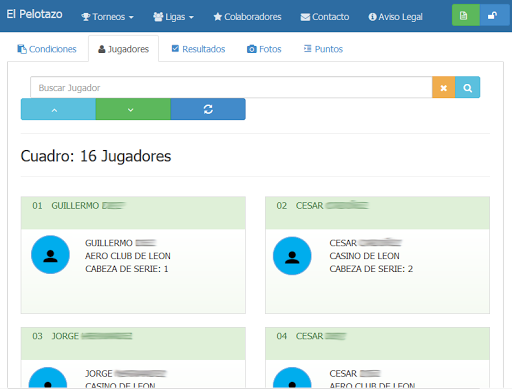Click Cesar's avatar in card 02
Image resolution: width=512 pixels, height=389 pixels.
tap(292, 256)
